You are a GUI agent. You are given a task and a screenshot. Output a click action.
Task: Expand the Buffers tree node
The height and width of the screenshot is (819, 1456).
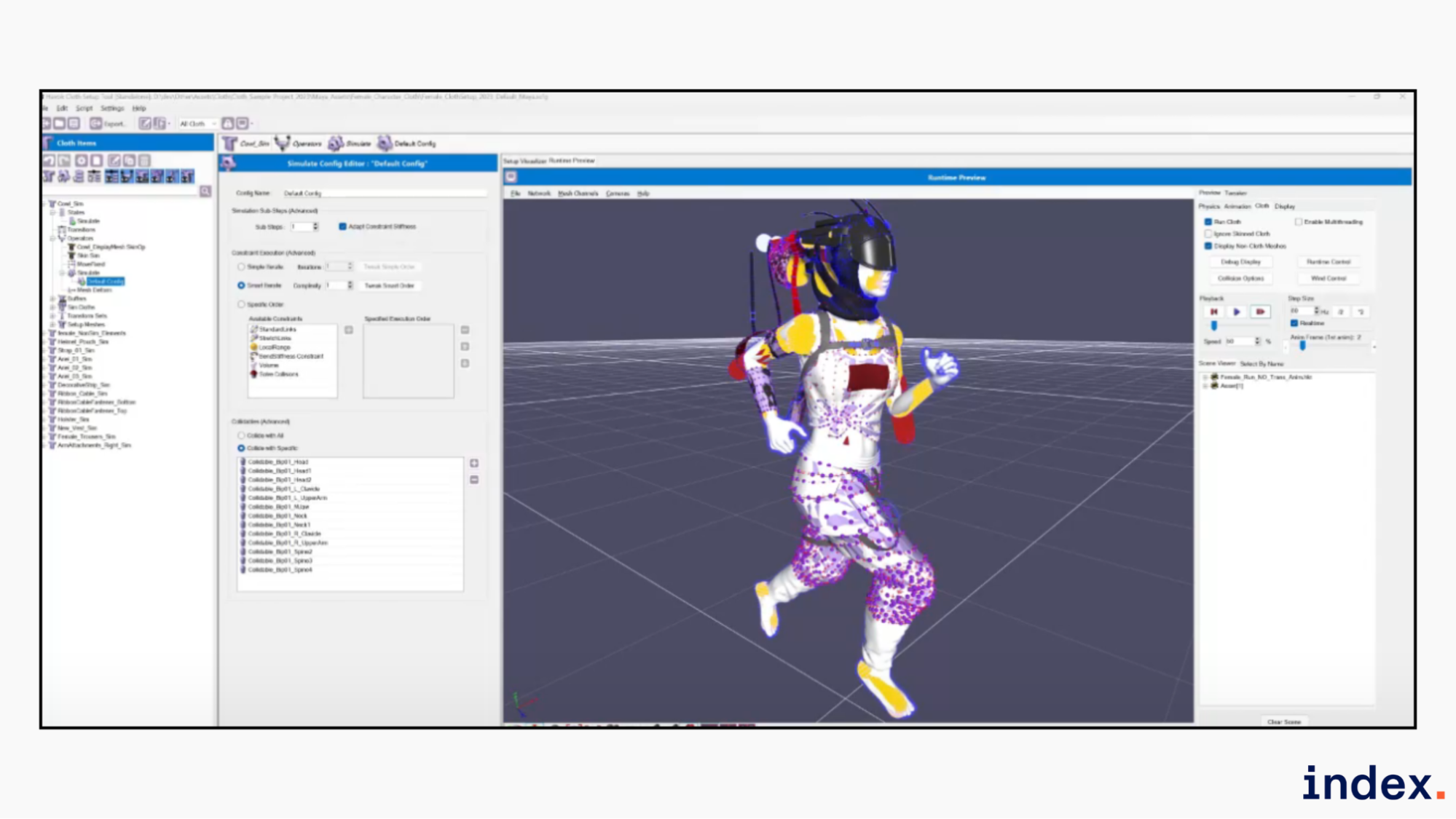(x=52, y=298)
